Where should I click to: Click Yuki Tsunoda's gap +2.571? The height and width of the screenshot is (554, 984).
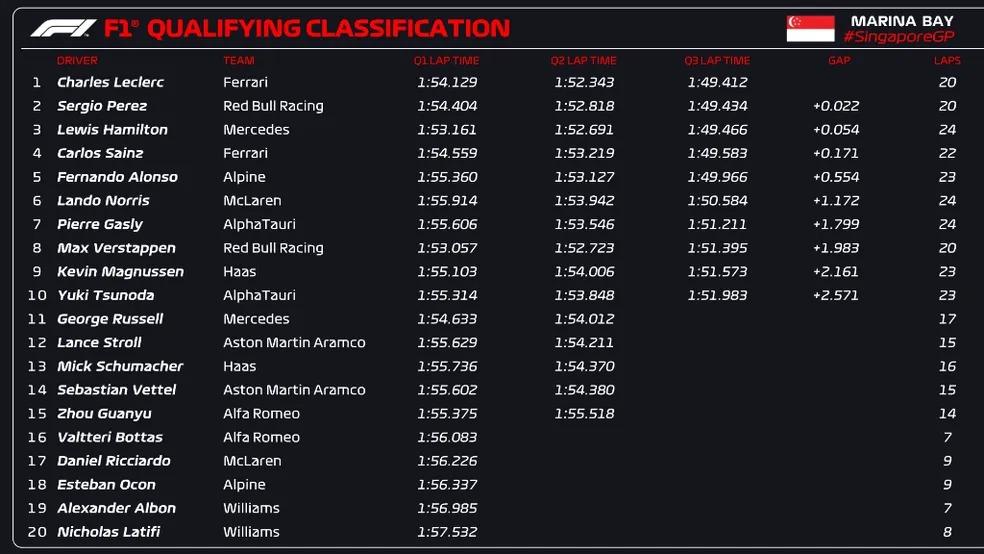[835, 295]
